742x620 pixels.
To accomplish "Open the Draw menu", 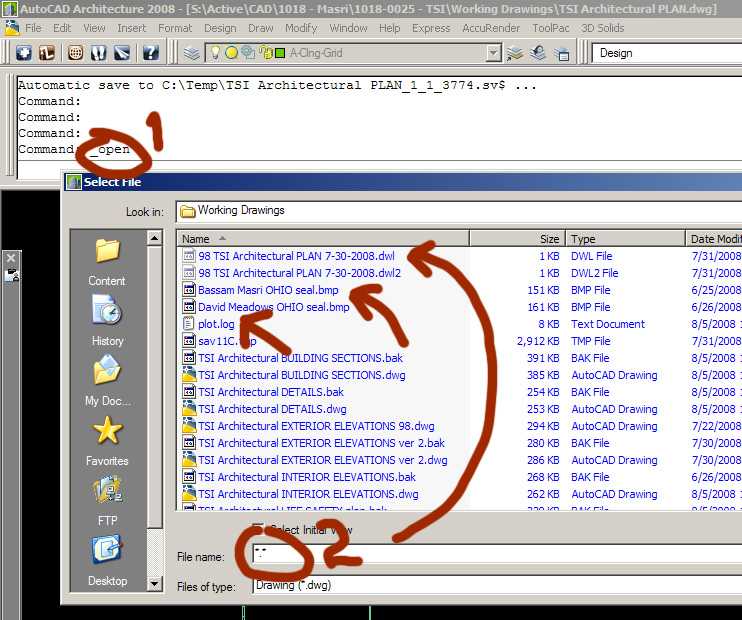I will 261,28.
